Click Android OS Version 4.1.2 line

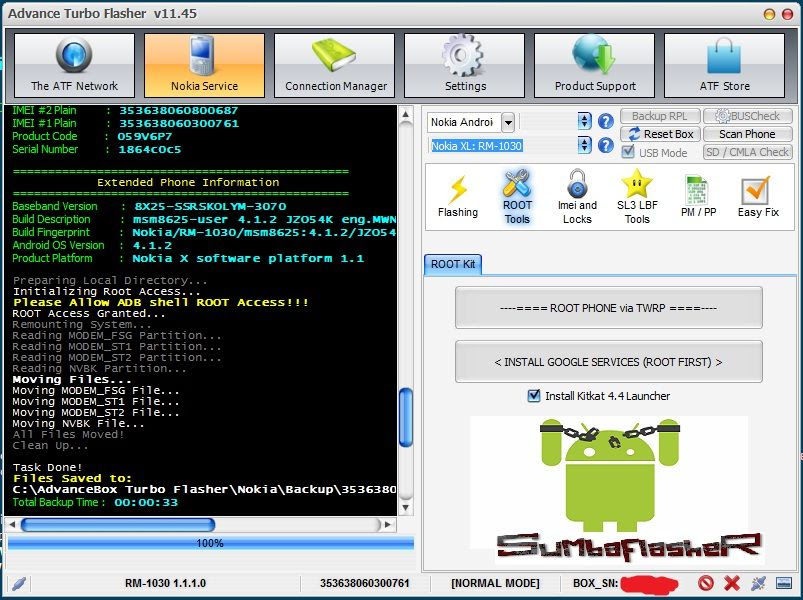click(92, 245)
